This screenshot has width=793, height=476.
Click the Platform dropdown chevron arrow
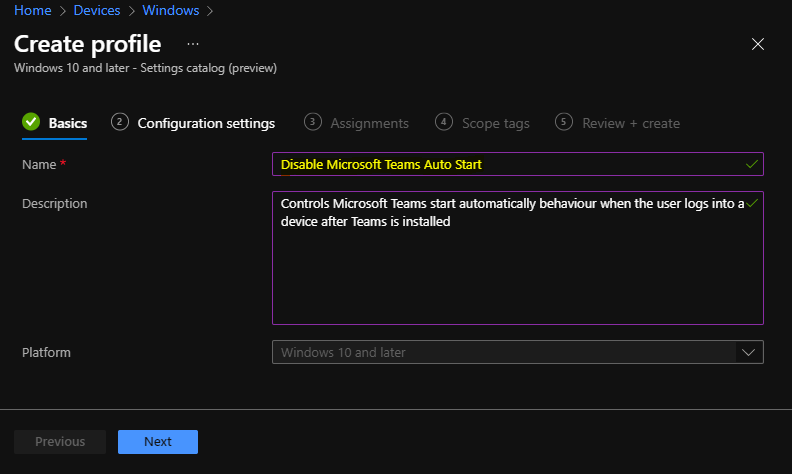748,352
